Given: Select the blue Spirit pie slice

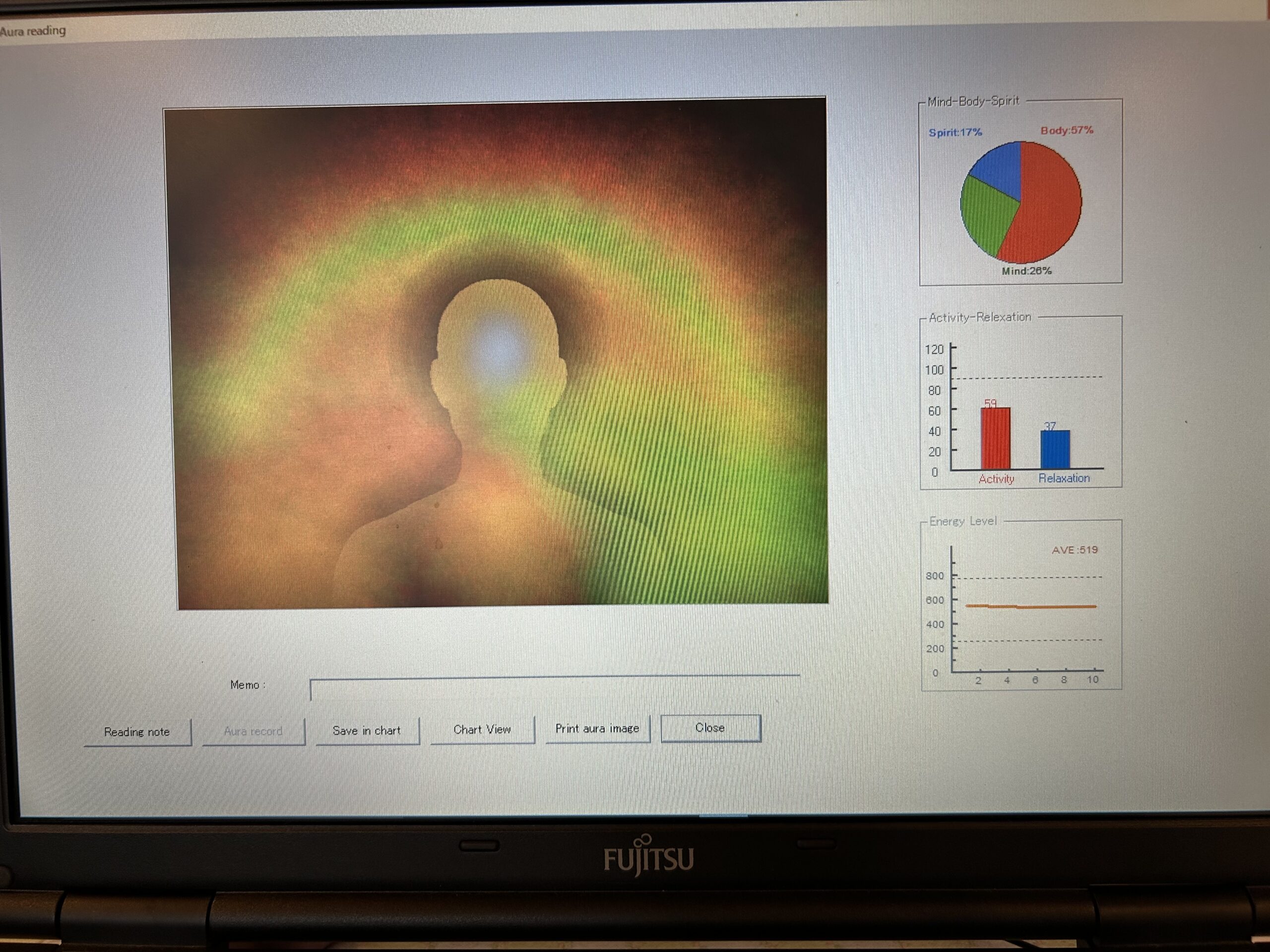Looking at the screenshot, I should pyautogui.click(x=1000, y=169).
